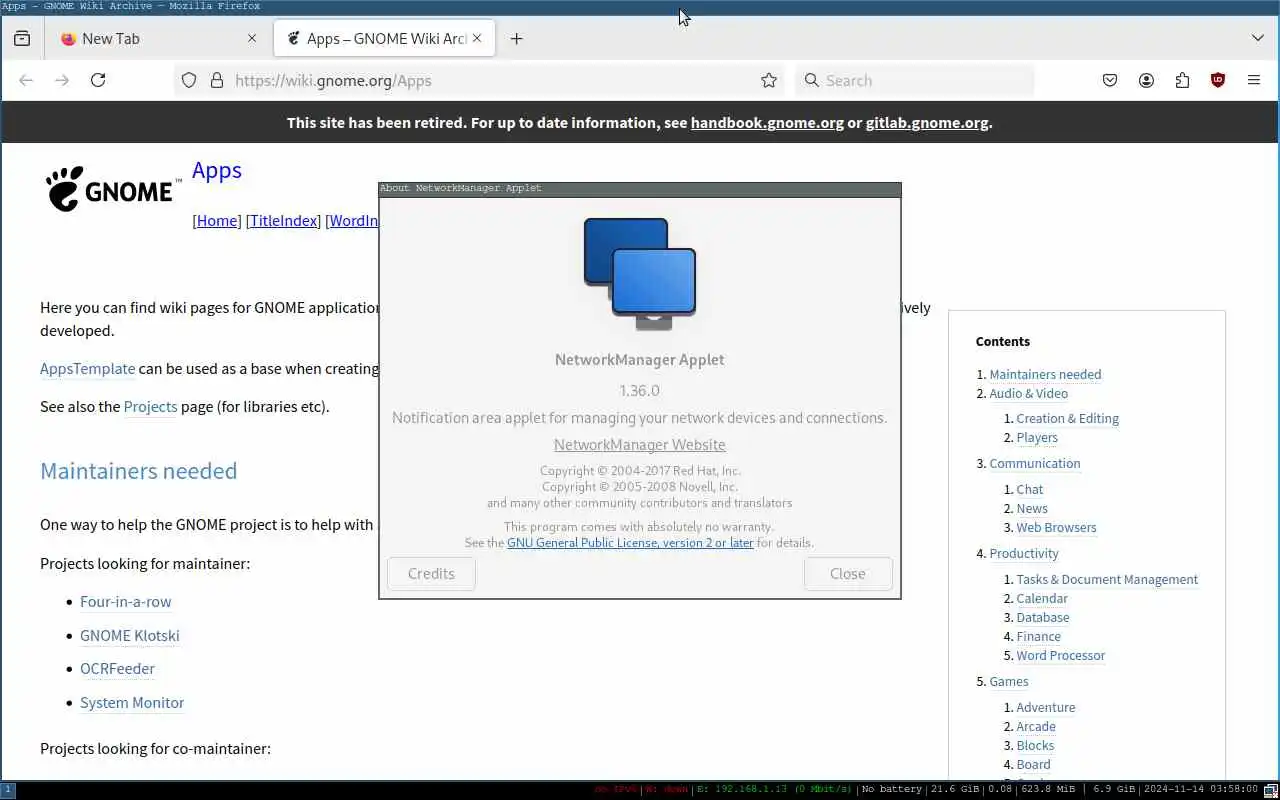The image size is (1280, 800).
Task: Jump to Chat in Contents
Action: (1029, 490)
